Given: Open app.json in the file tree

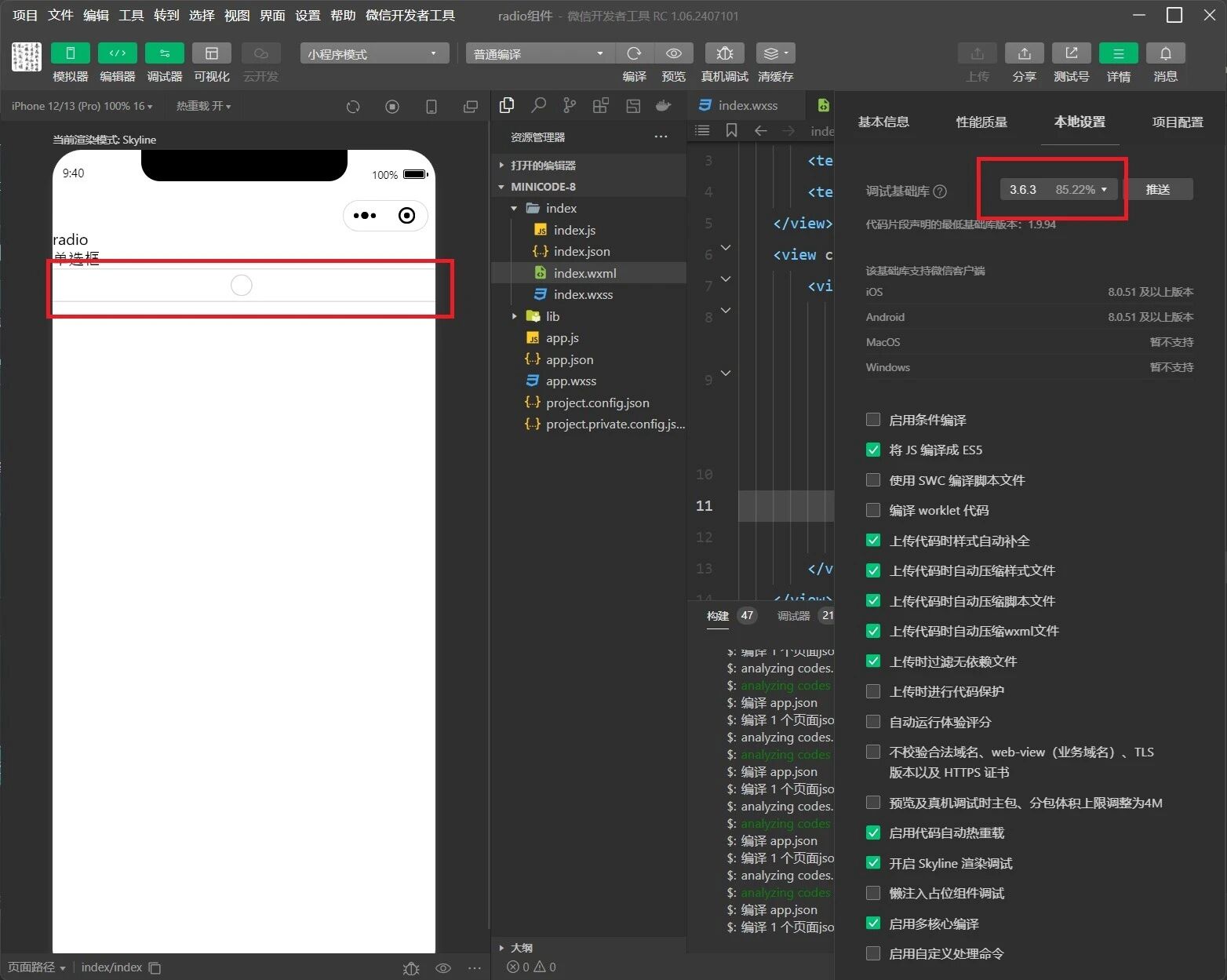Looking at the screenshot, I should tap(570, 359).
